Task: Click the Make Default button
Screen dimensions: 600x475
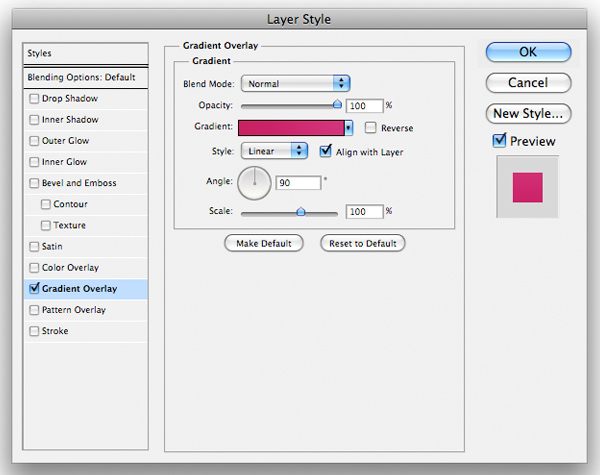Action: tap(264, 243)
